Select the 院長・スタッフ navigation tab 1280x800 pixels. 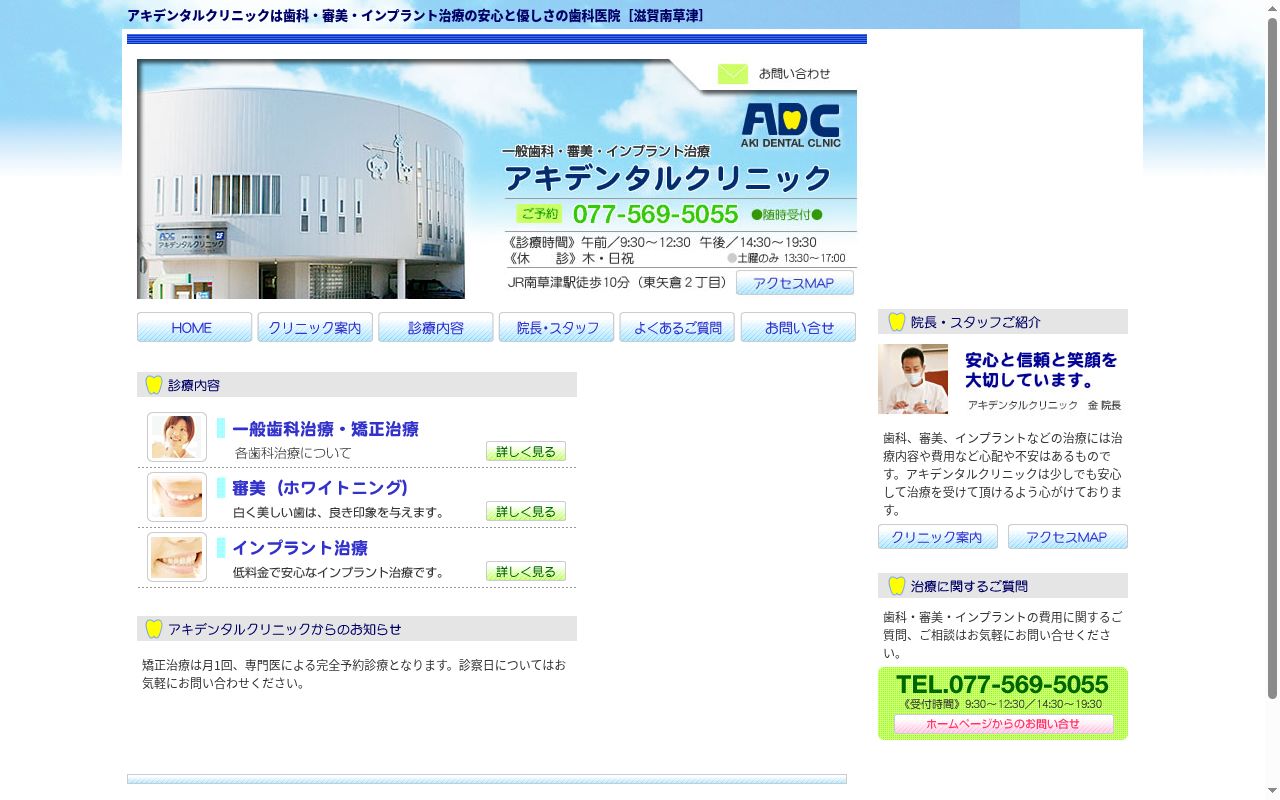[x=556, y=327]
